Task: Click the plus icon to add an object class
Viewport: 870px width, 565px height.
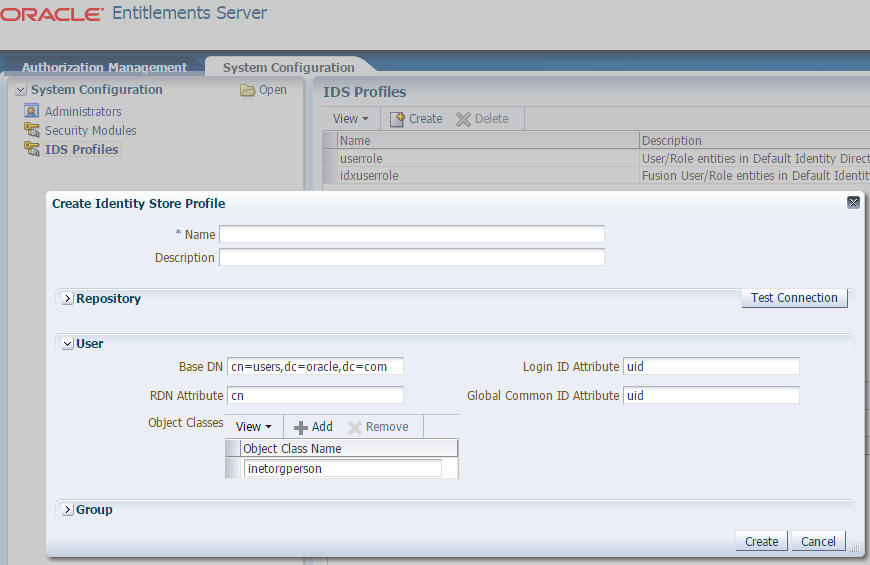Action: point(301,427)
